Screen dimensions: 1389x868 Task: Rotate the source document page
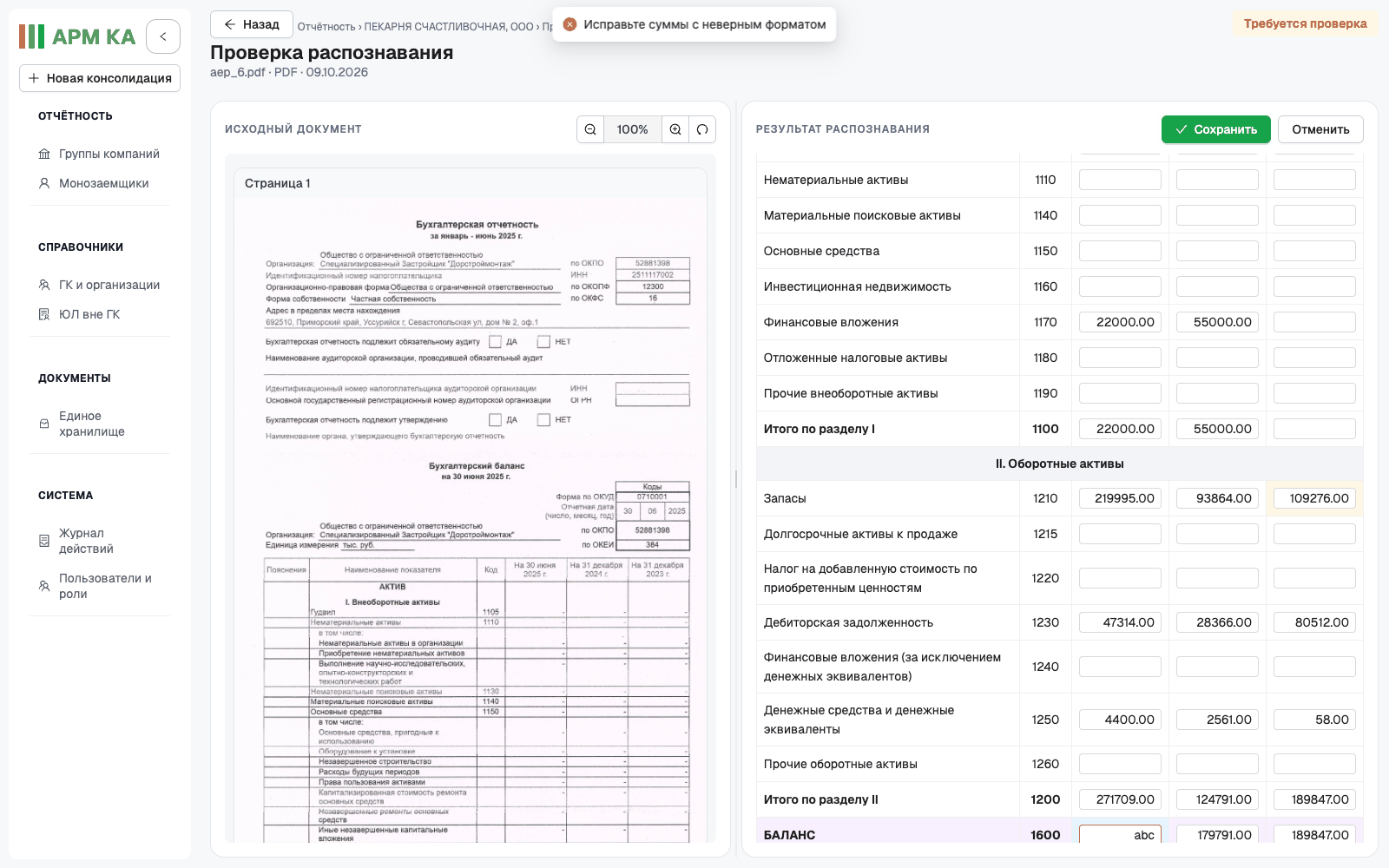point(702,129)
